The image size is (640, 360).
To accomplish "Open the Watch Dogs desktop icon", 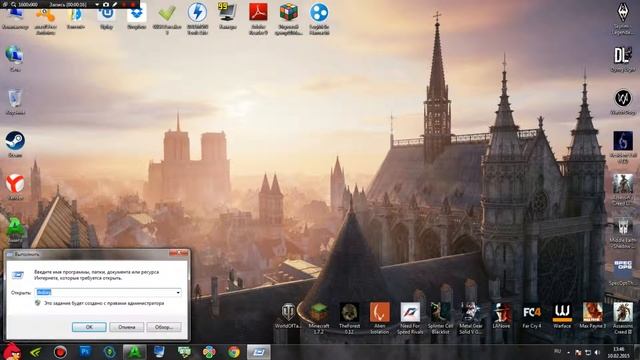I will pos(623,98).
